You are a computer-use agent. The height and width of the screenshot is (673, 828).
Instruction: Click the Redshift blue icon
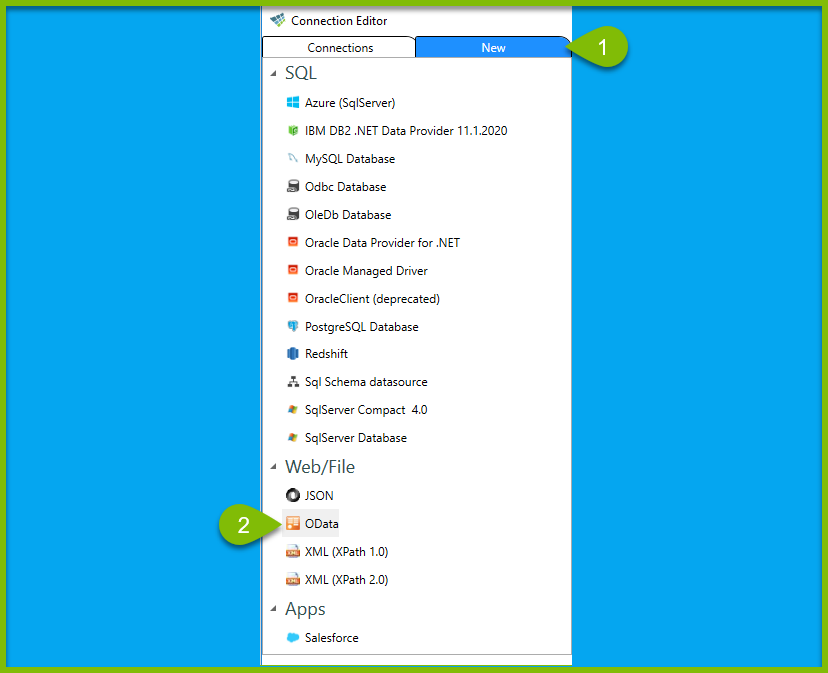click(293, 353)
